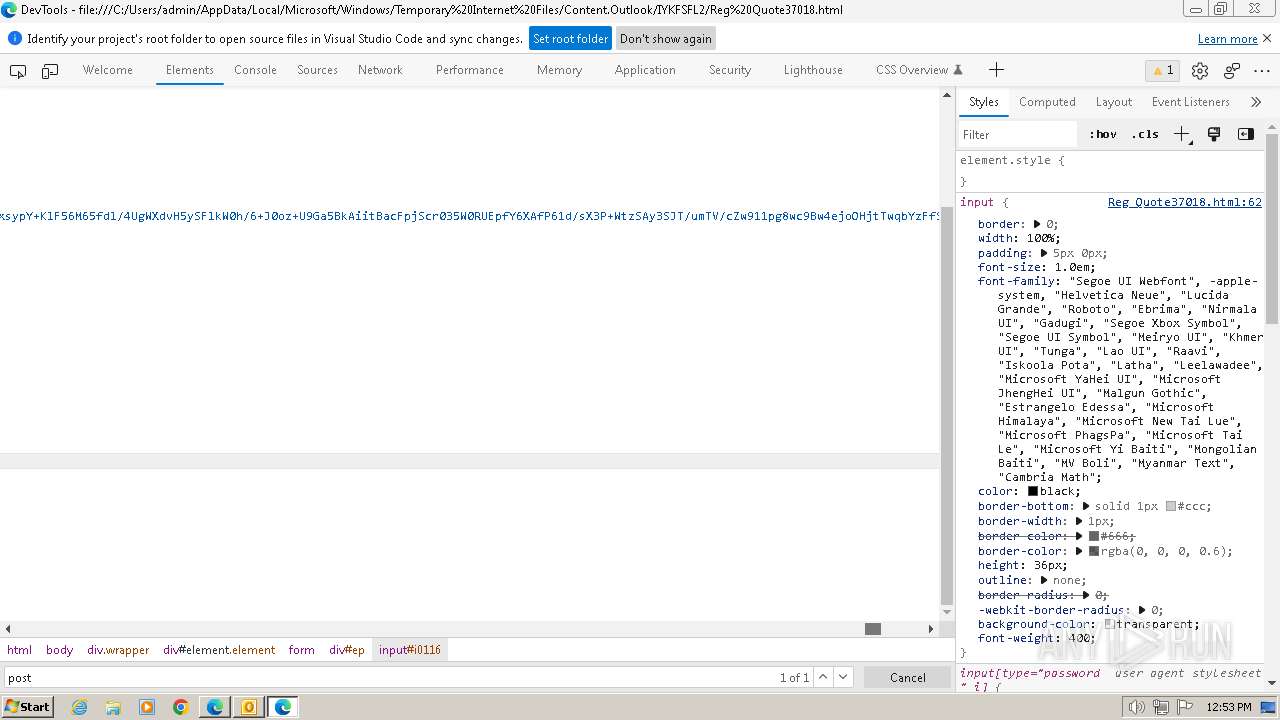Image resolution: width=1280 pixels, height=720 pixels.
Task: Cancel the DOM search
Action: click(908, 677)
